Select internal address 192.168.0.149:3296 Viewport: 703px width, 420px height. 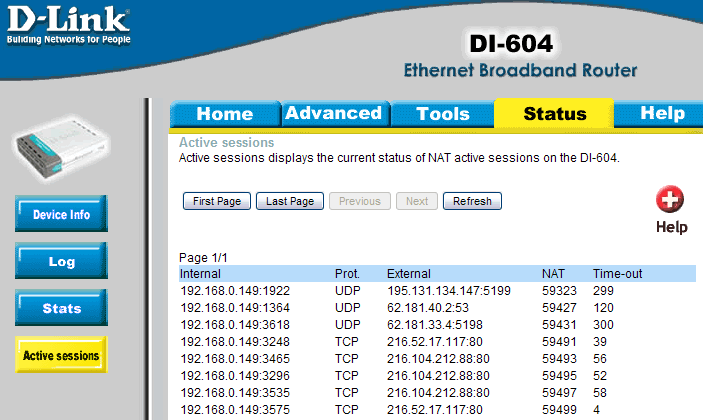coord(235,376)
